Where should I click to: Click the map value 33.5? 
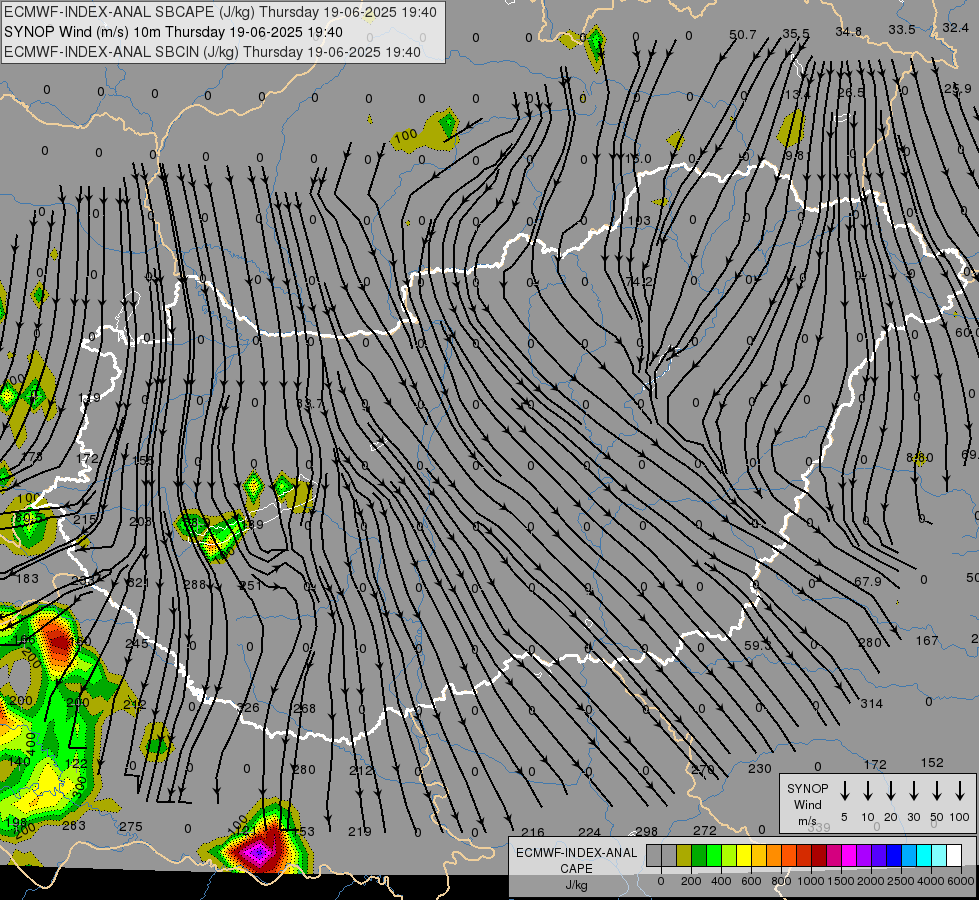click(902, 30)
